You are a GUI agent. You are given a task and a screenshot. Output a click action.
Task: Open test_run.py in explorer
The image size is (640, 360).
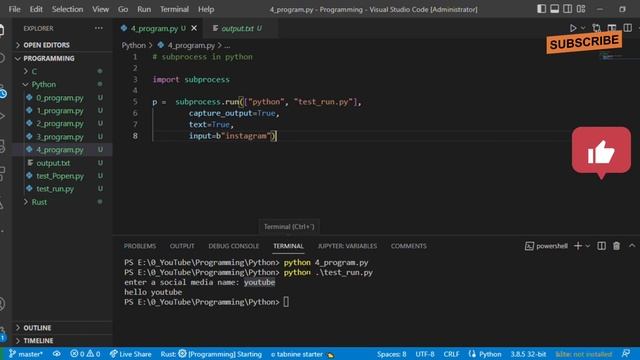[55, 189]
